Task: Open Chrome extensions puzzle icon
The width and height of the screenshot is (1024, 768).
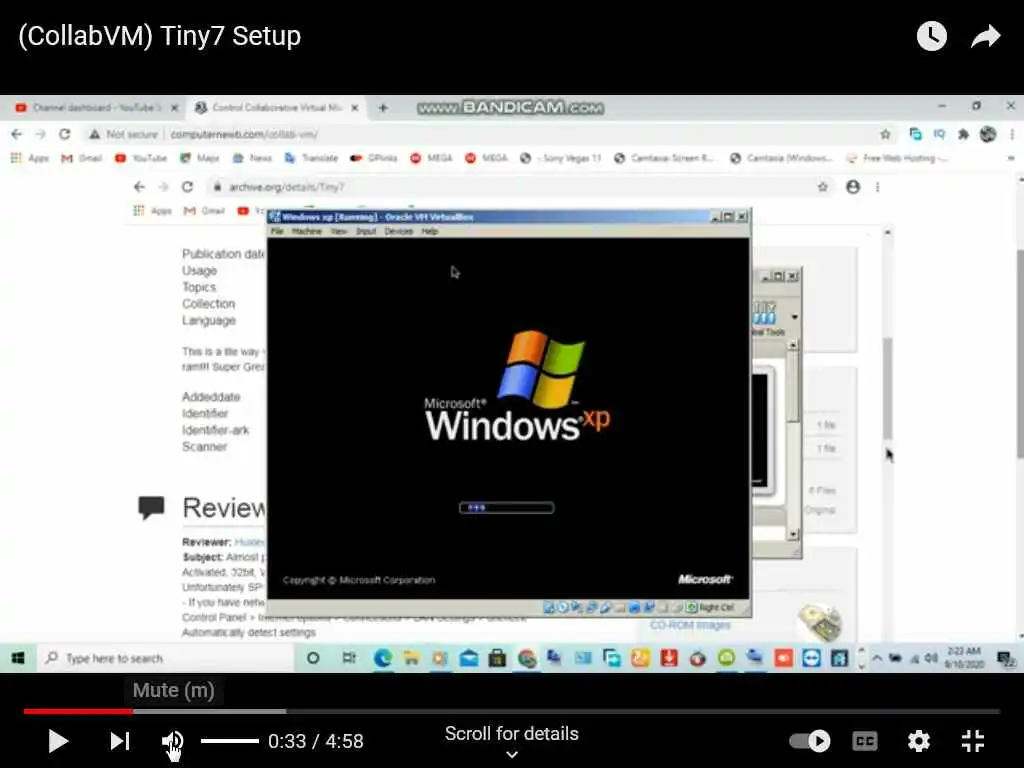Action: [x=963, y=134]
